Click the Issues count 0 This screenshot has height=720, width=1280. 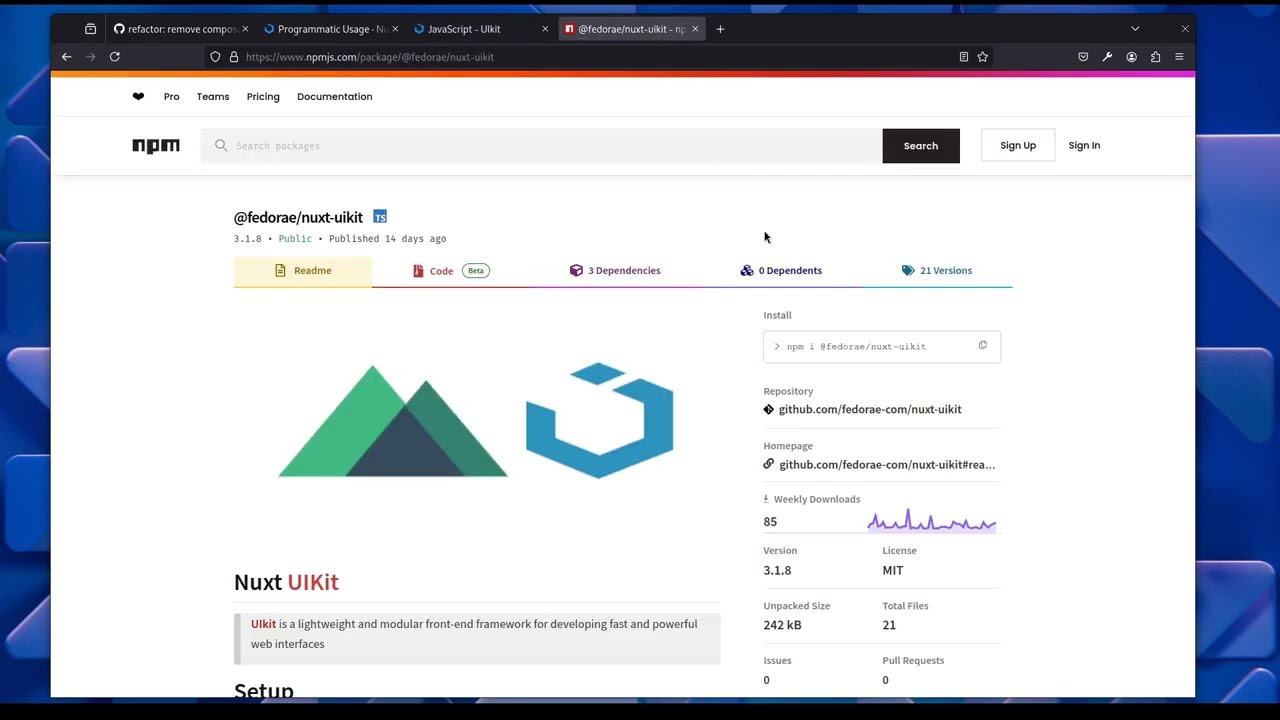tap(767, 680)
